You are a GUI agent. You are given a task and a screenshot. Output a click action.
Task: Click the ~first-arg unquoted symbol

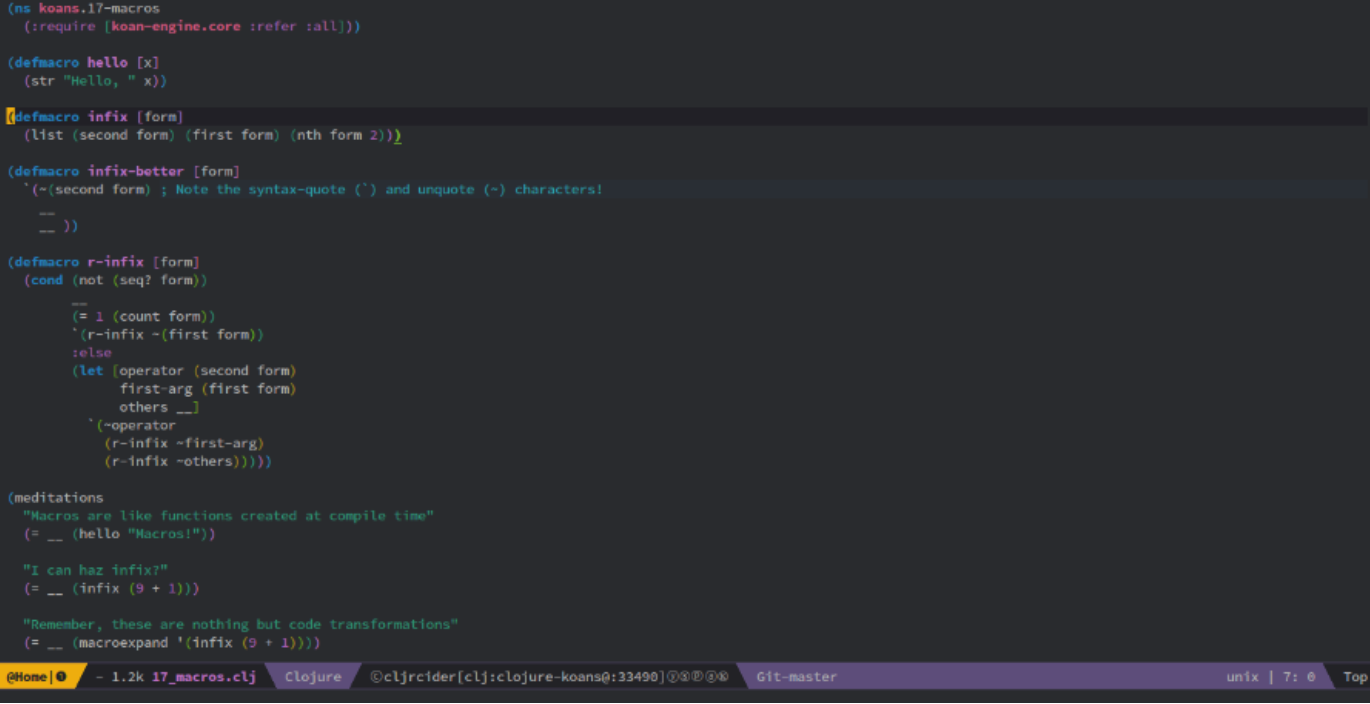point(216,443)
